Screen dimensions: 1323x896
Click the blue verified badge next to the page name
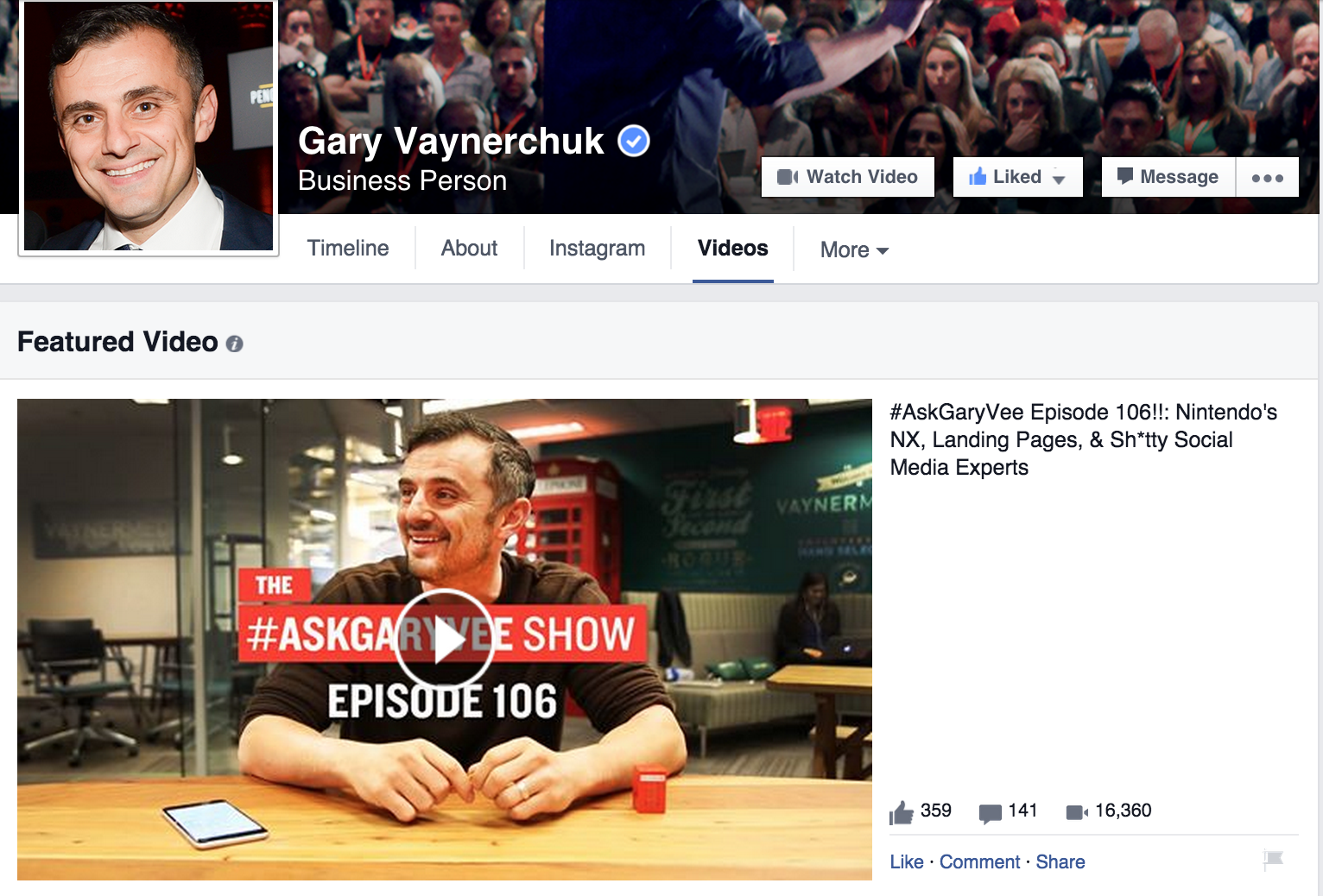[634, 141]
